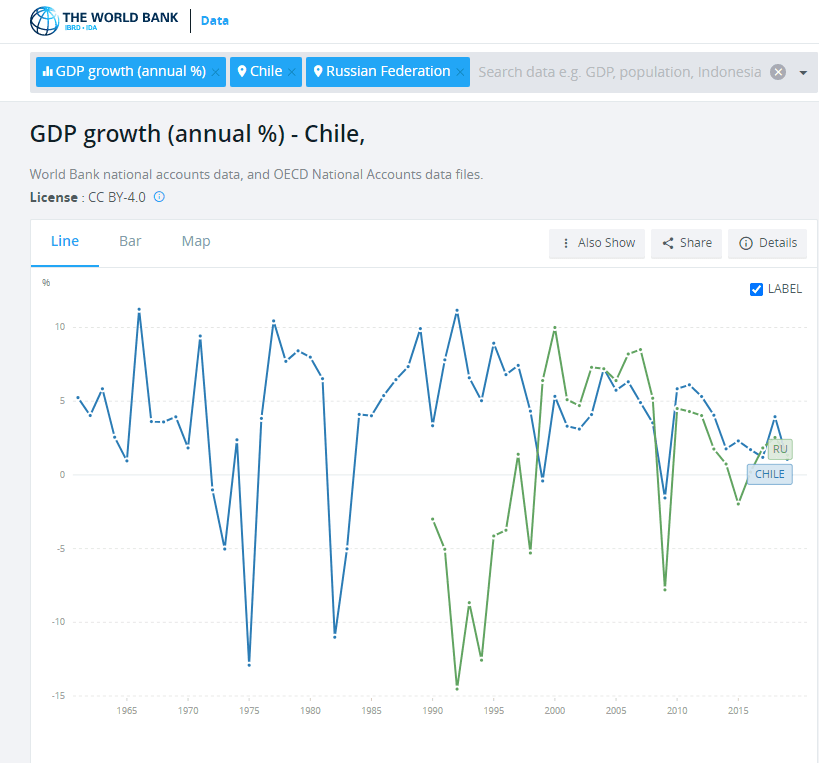Viewport: 819px width, 763px height.
Task: Focus the data search input field
Action: coord(619,72)
